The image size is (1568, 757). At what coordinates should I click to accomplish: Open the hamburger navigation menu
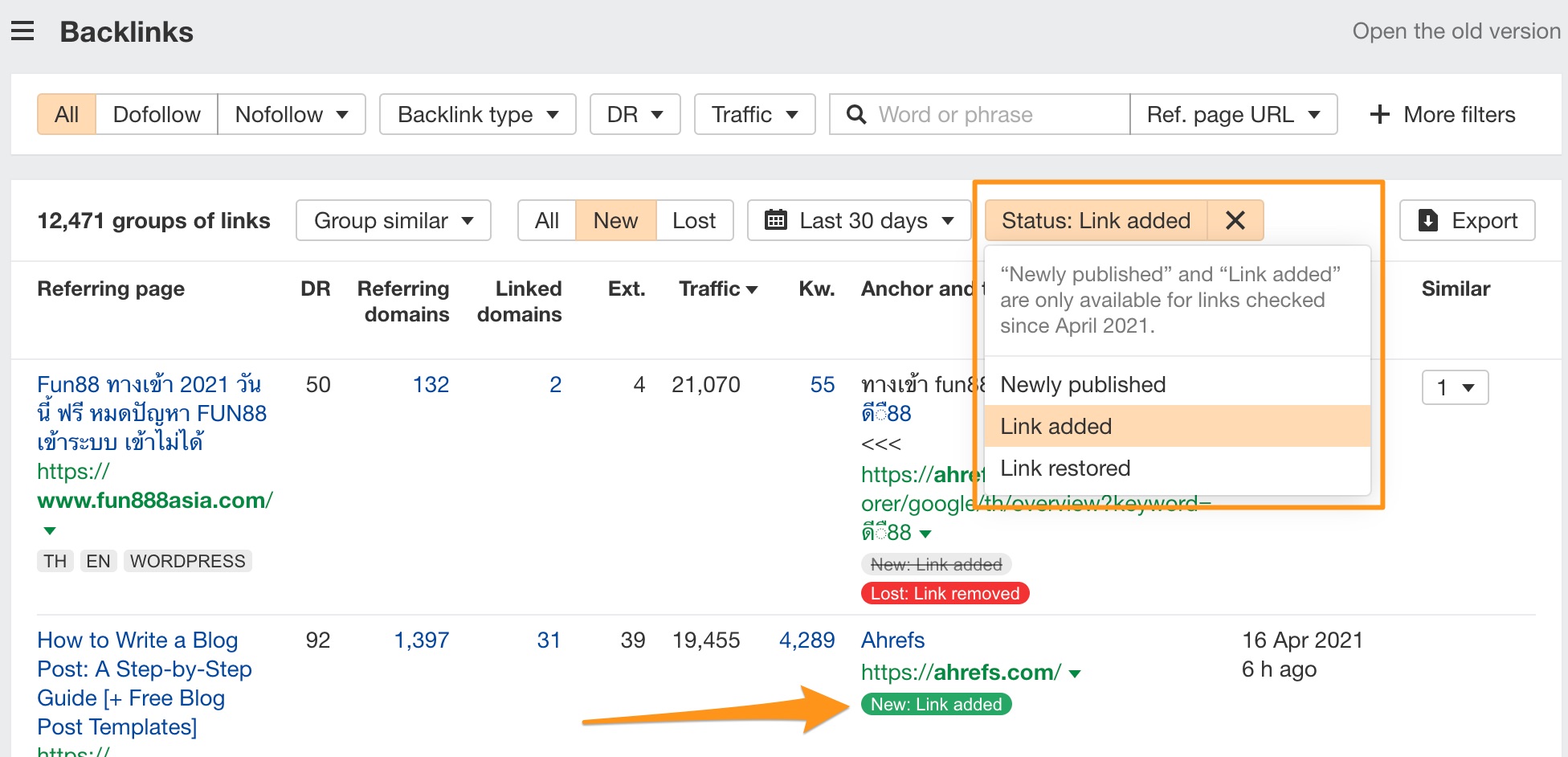(x=22, y=31)
